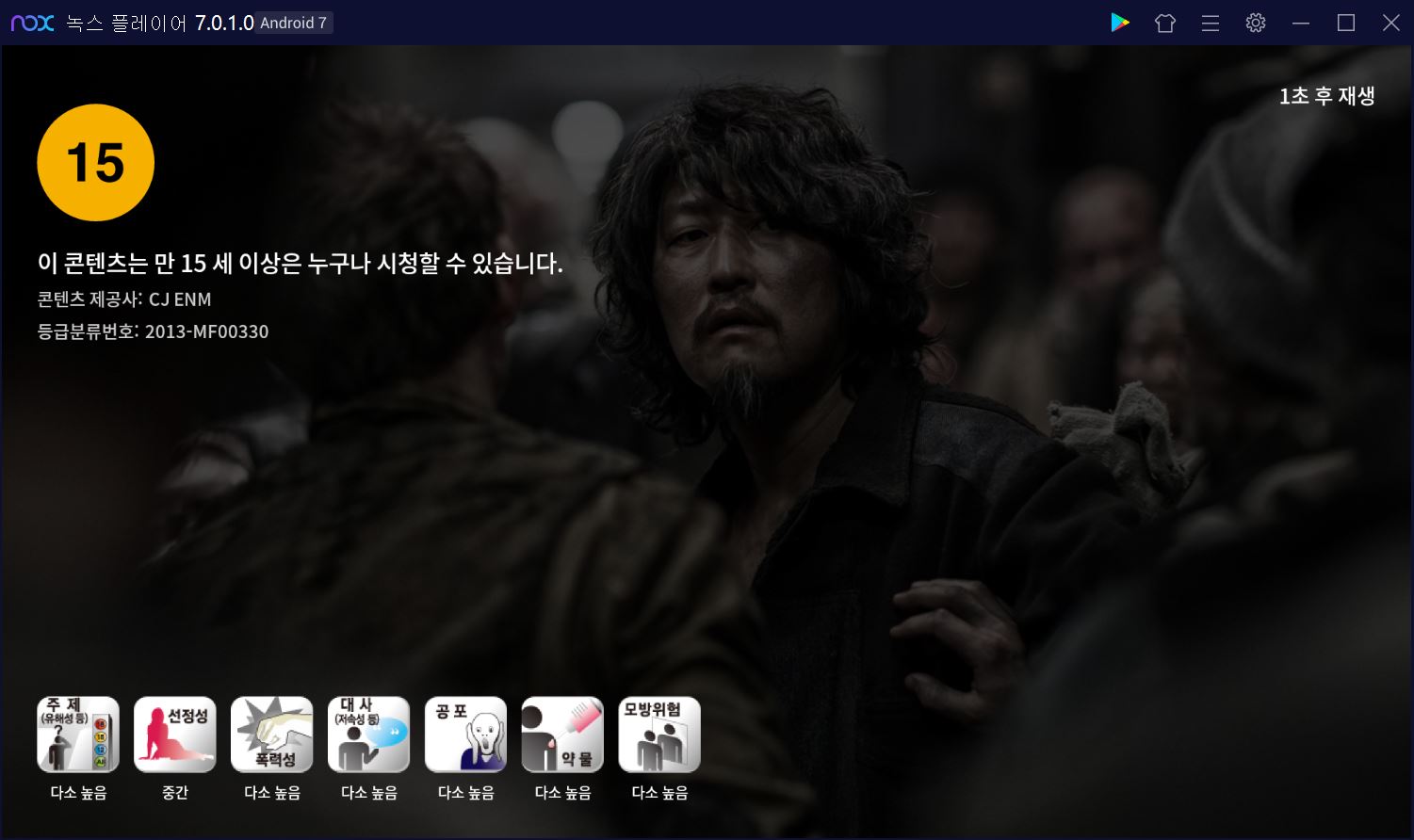Click '등급분류번호: 2013-MF00330' text

(x=153, y=331)
